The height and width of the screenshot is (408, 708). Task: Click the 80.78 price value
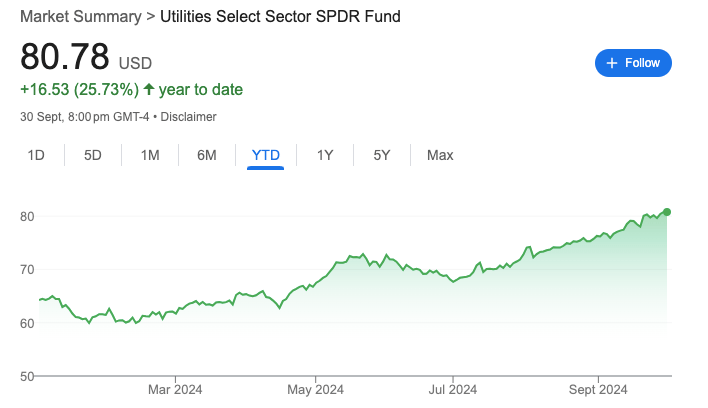pyautogui.click(x=63, y=57)
